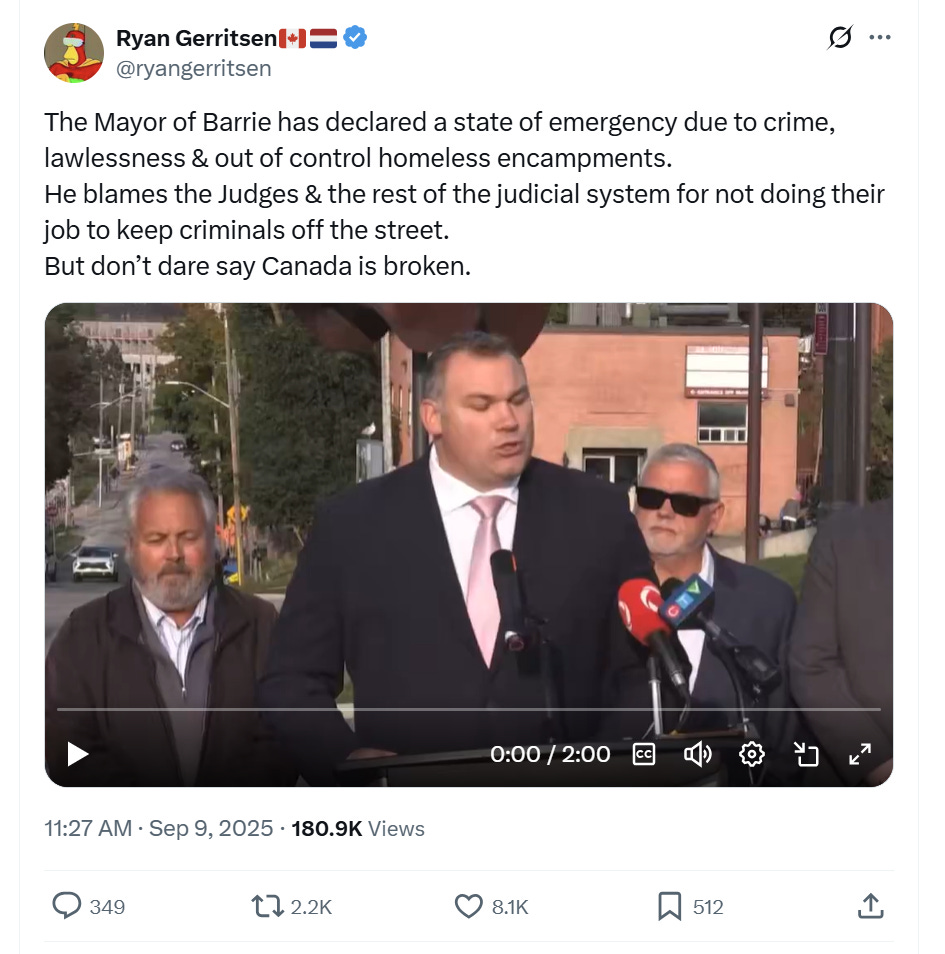Reply to the post with 349 comments
The height and width of the screenshot is (954, 945).
coord(89,906)
